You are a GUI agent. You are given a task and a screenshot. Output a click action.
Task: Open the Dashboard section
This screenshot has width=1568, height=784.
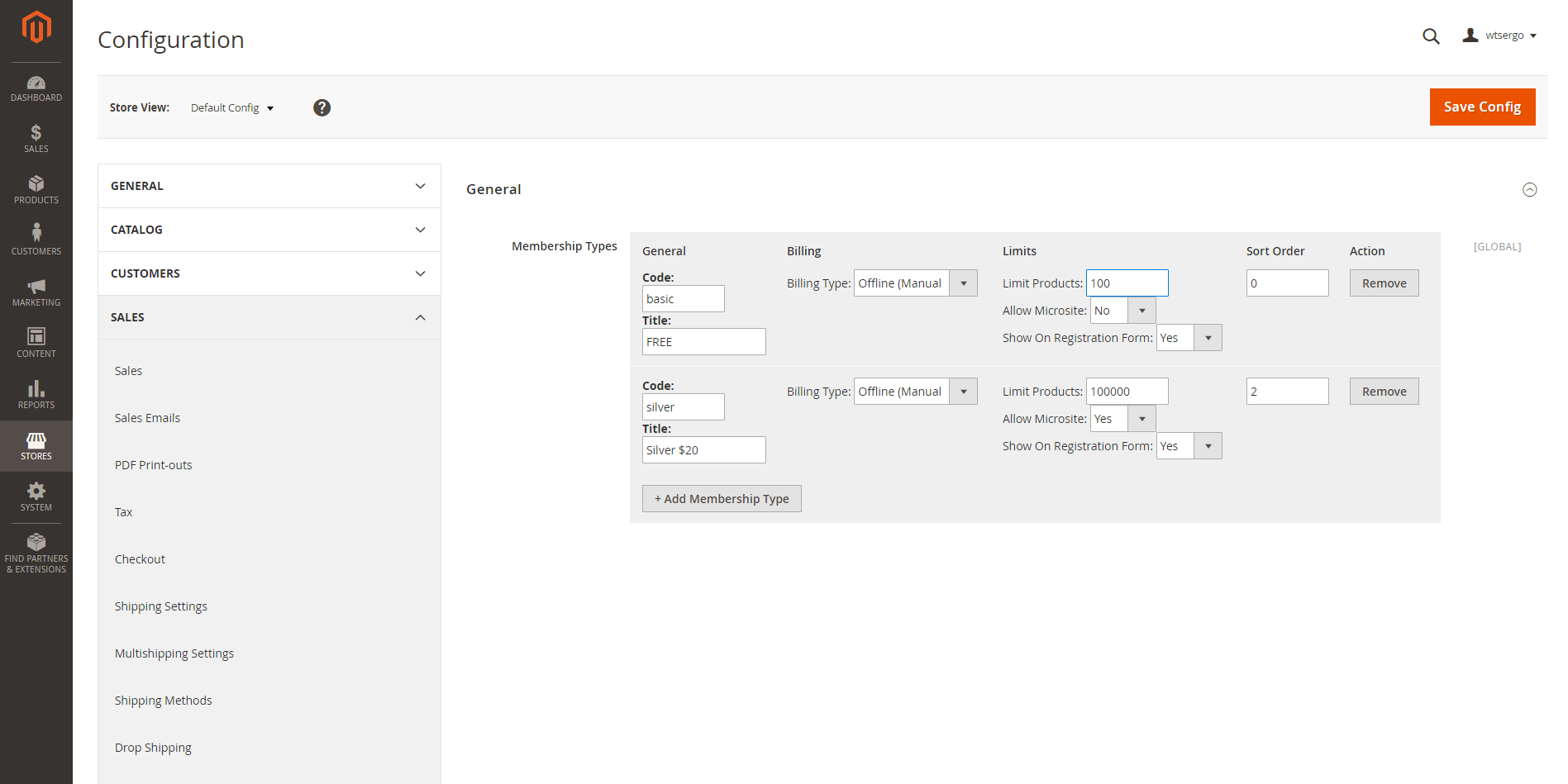[36, 88]
